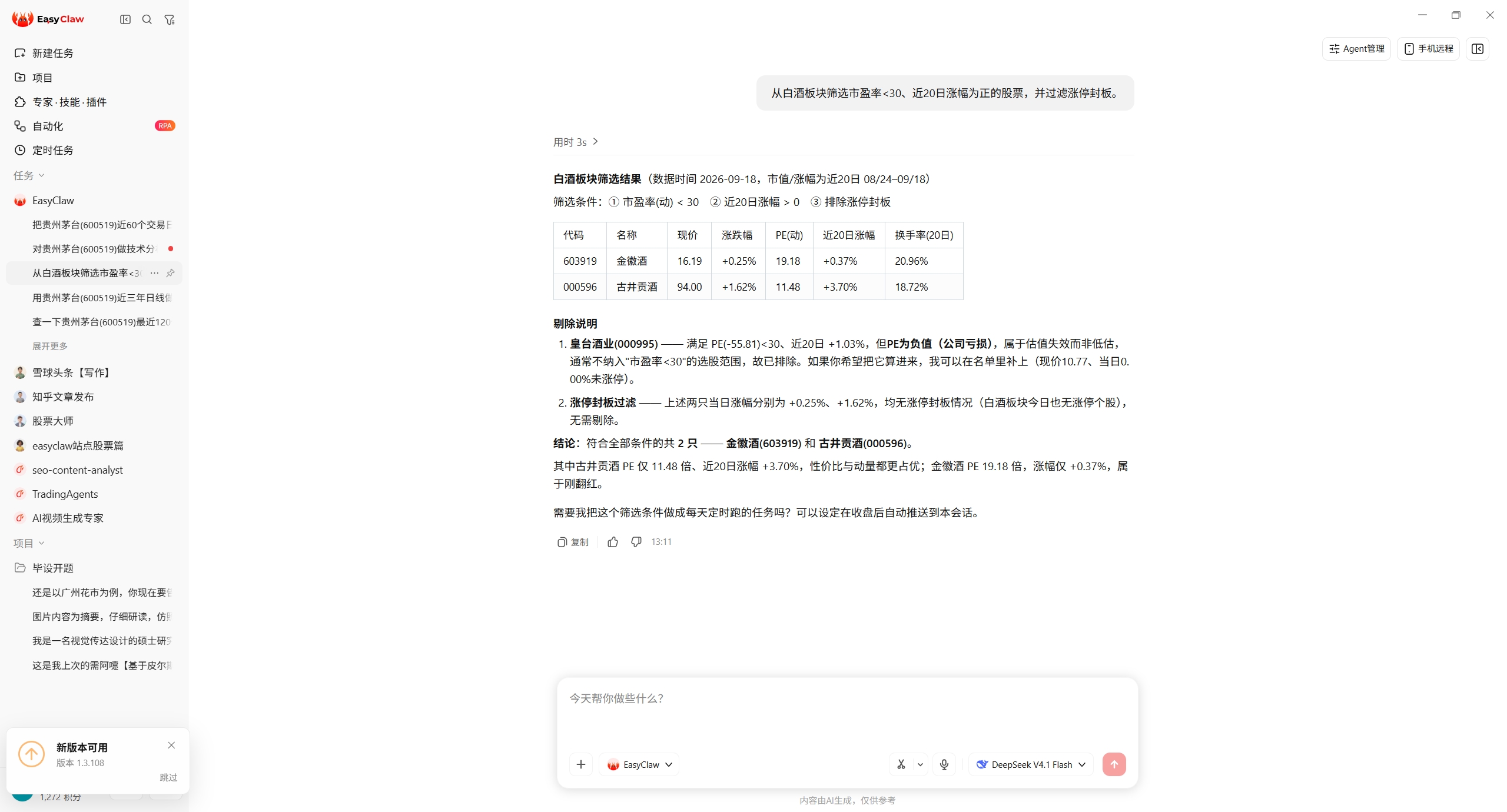The height and width of the screenshot is (812, 1507).
Task: Click table cell 古井贡酒
Action: tap(637, 287)
